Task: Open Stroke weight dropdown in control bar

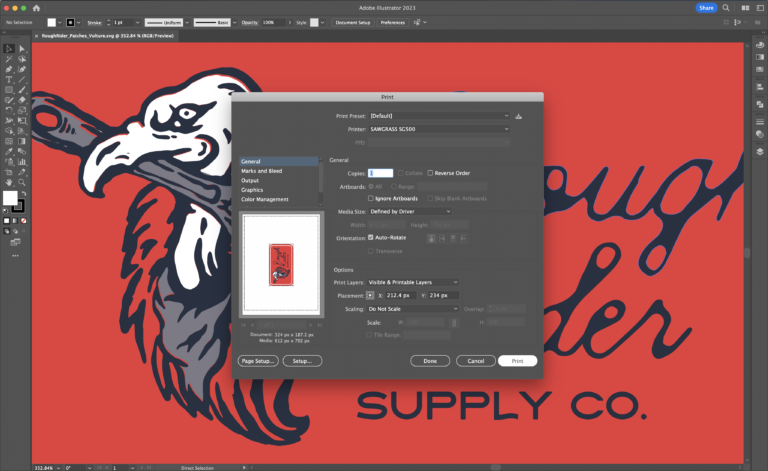Action: tap(137, 23)
